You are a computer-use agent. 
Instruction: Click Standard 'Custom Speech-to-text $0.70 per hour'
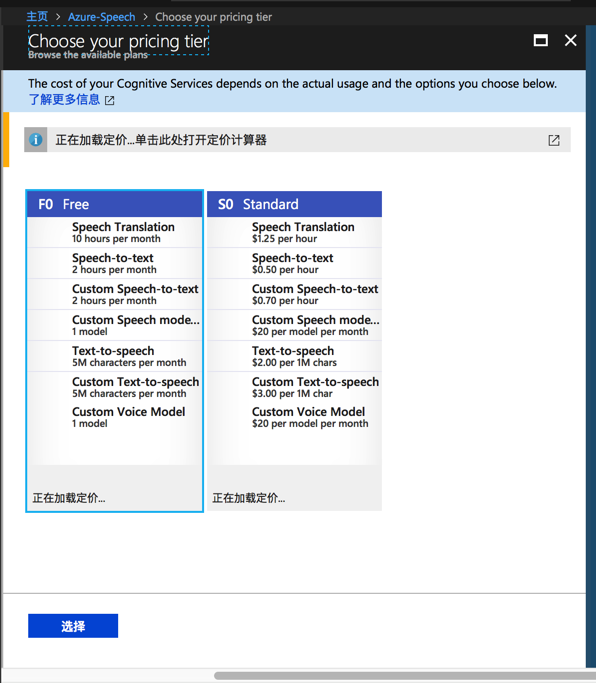pyautogui.click(x=295, y=294)
